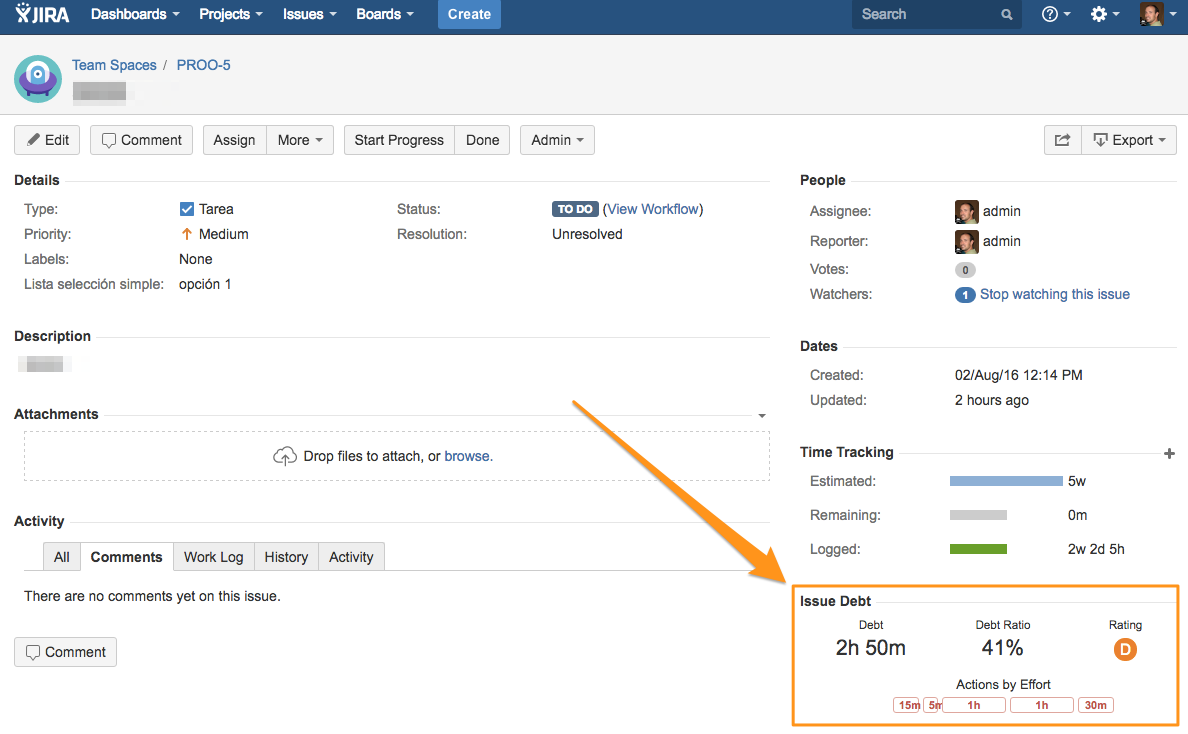Viewport: 1188px width, 734px height.
Task: Switch to the Work Log tab
Action: [x=213, y=557]
